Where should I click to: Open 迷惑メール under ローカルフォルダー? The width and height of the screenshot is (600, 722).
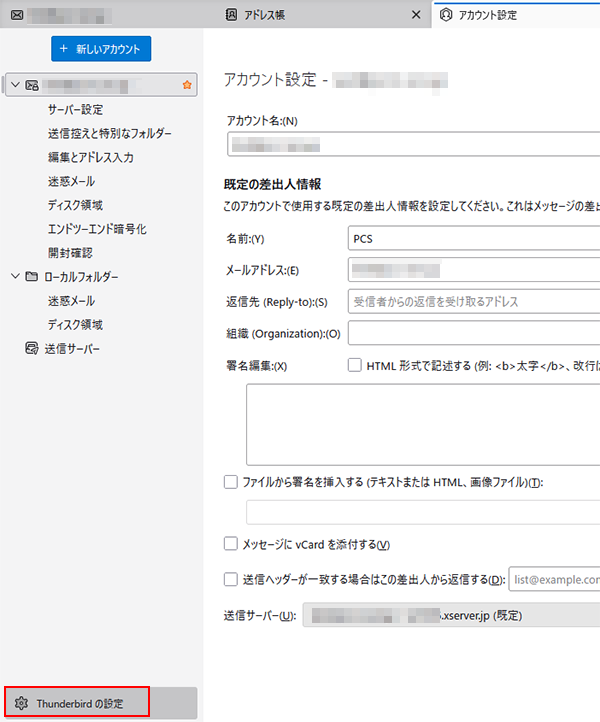71,301
